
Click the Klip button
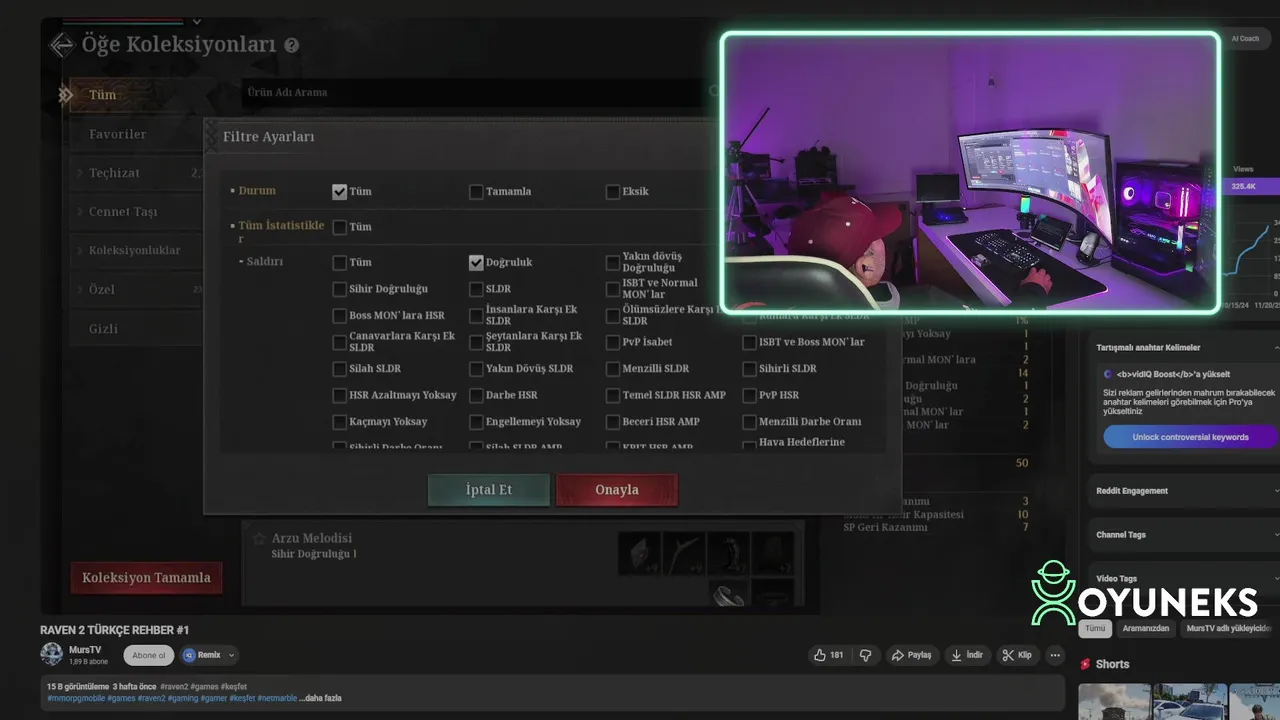(1017, 655)
